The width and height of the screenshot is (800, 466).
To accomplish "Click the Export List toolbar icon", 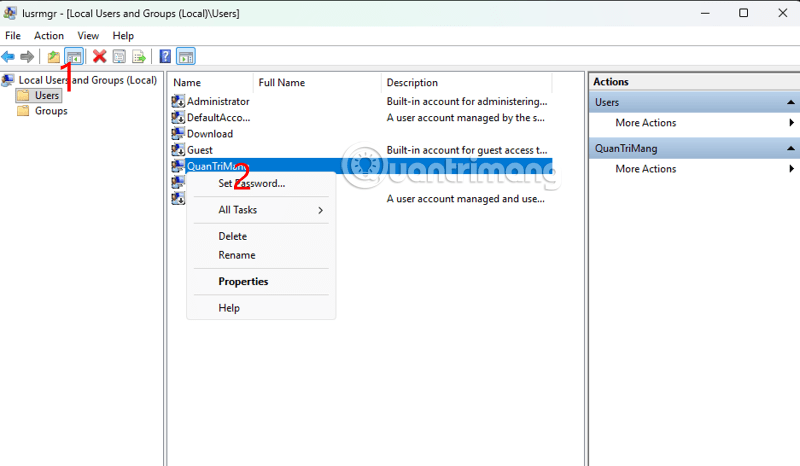I will pos(139,57).
